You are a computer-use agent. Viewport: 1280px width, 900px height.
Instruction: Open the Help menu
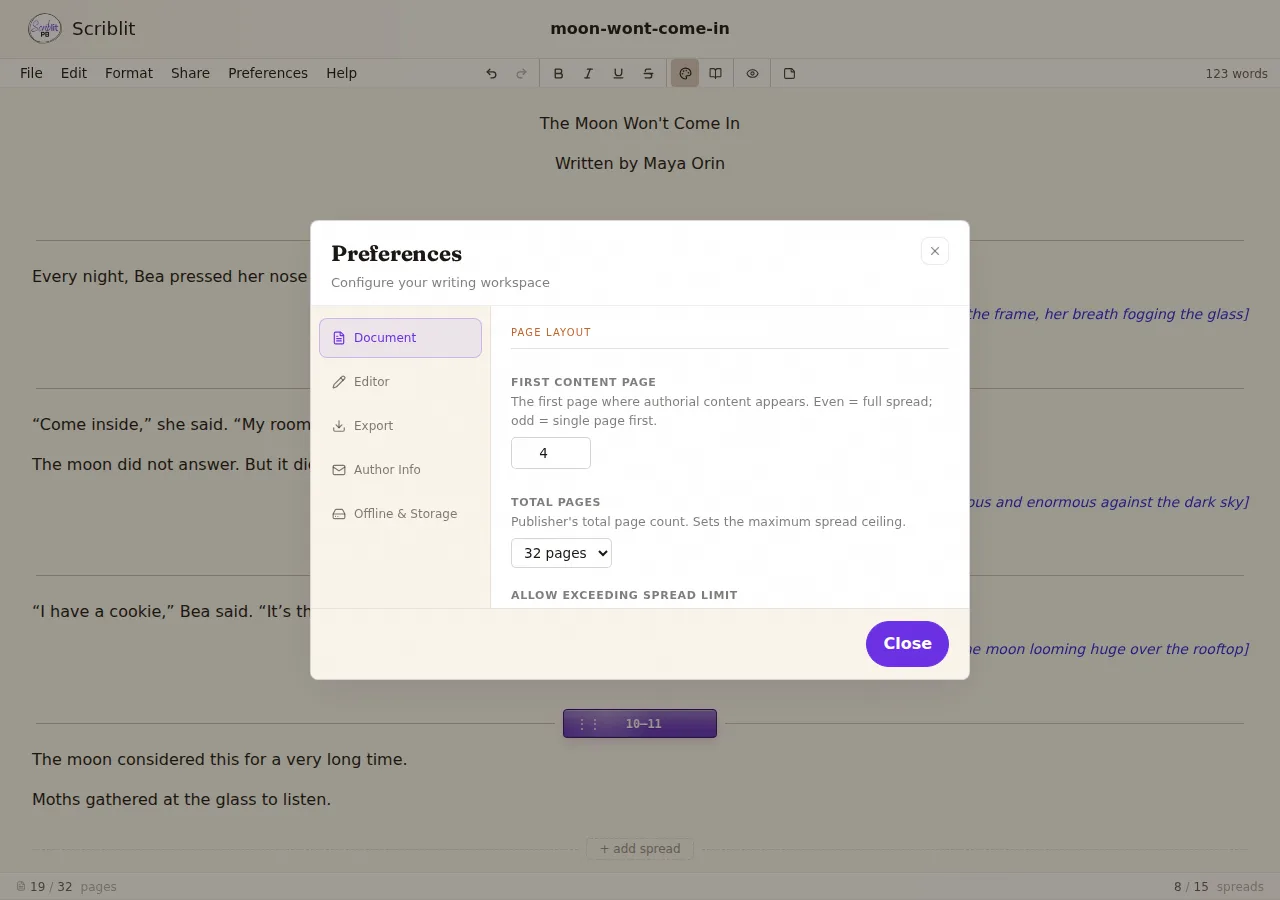tap(341, 73)
